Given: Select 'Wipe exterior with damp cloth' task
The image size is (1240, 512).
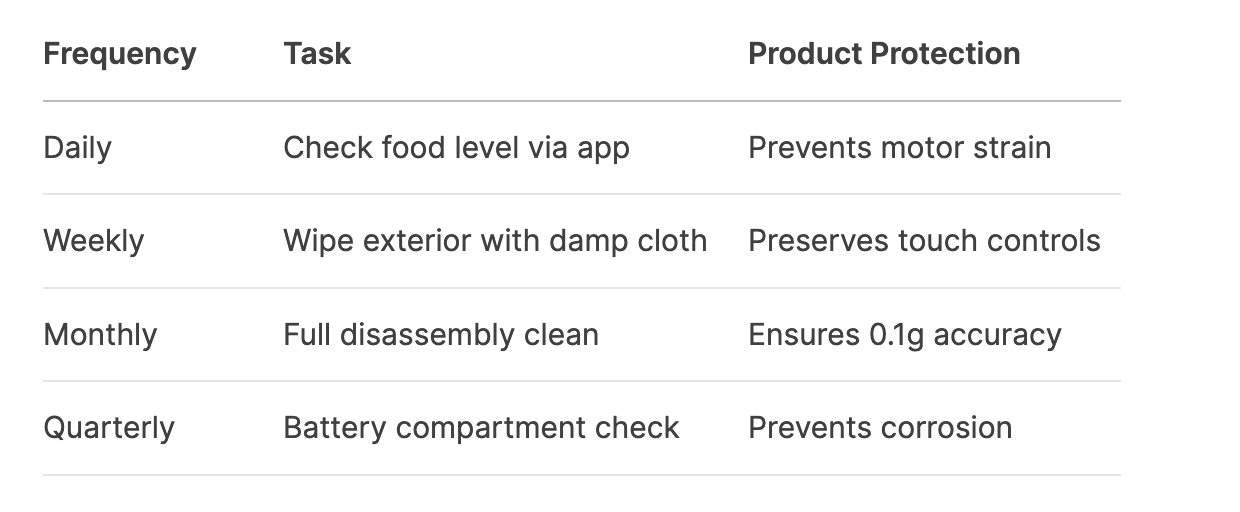Looking at the screenshot, I should coord(495,241).
